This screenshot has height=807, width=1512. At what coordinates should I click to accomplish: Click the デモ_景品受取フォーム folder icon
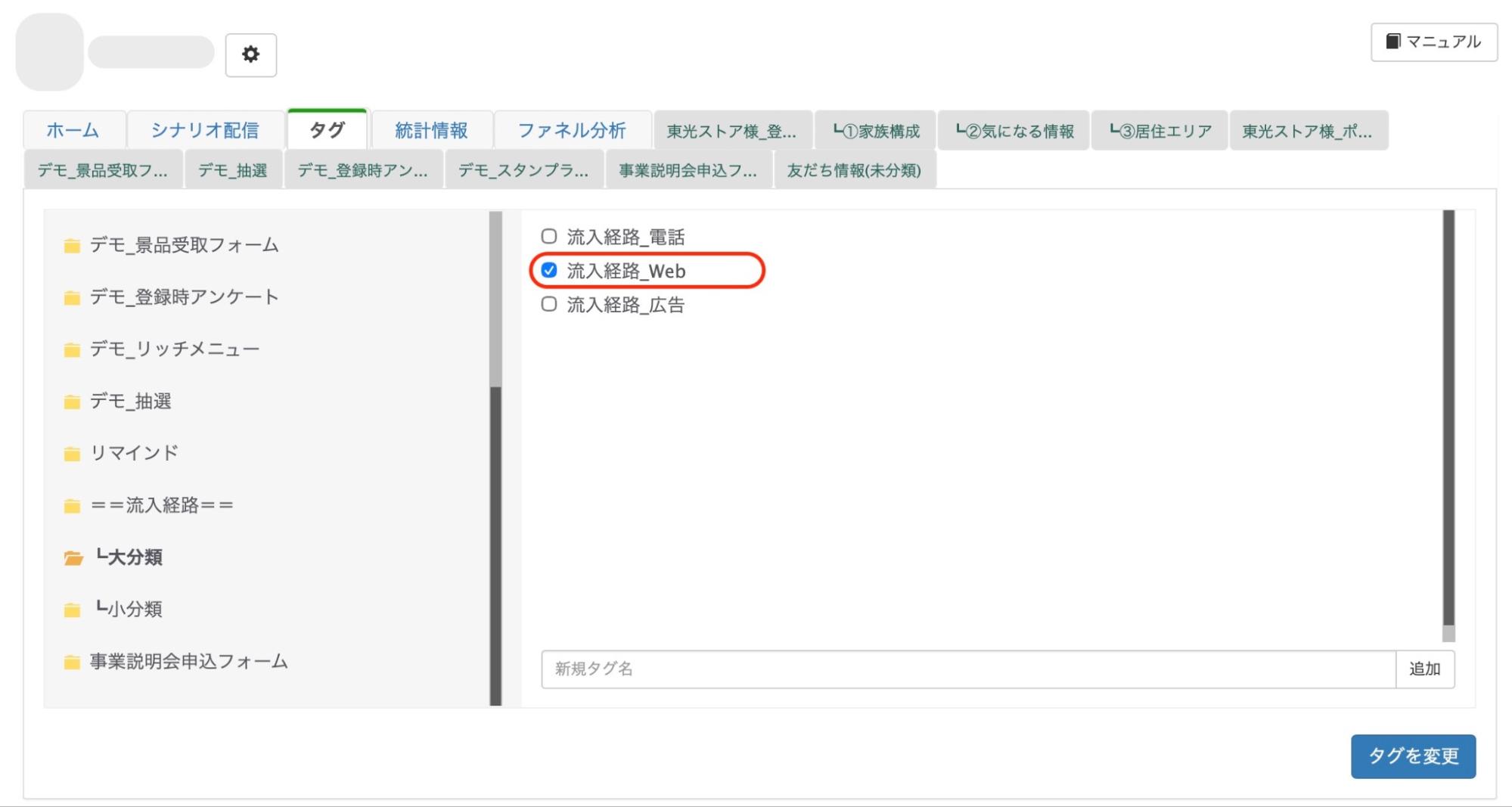(x=72, y=245)
